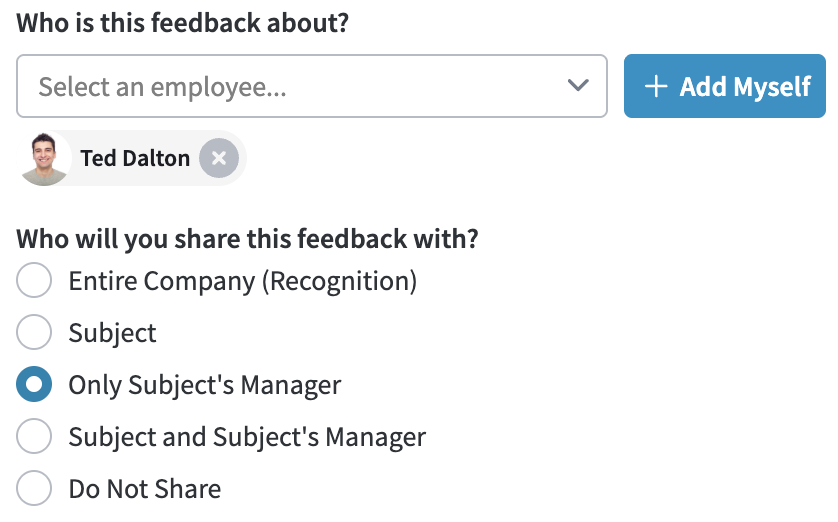Click the Add Myself button
This screenshot has height=522, width=838.
click(725, 86)
